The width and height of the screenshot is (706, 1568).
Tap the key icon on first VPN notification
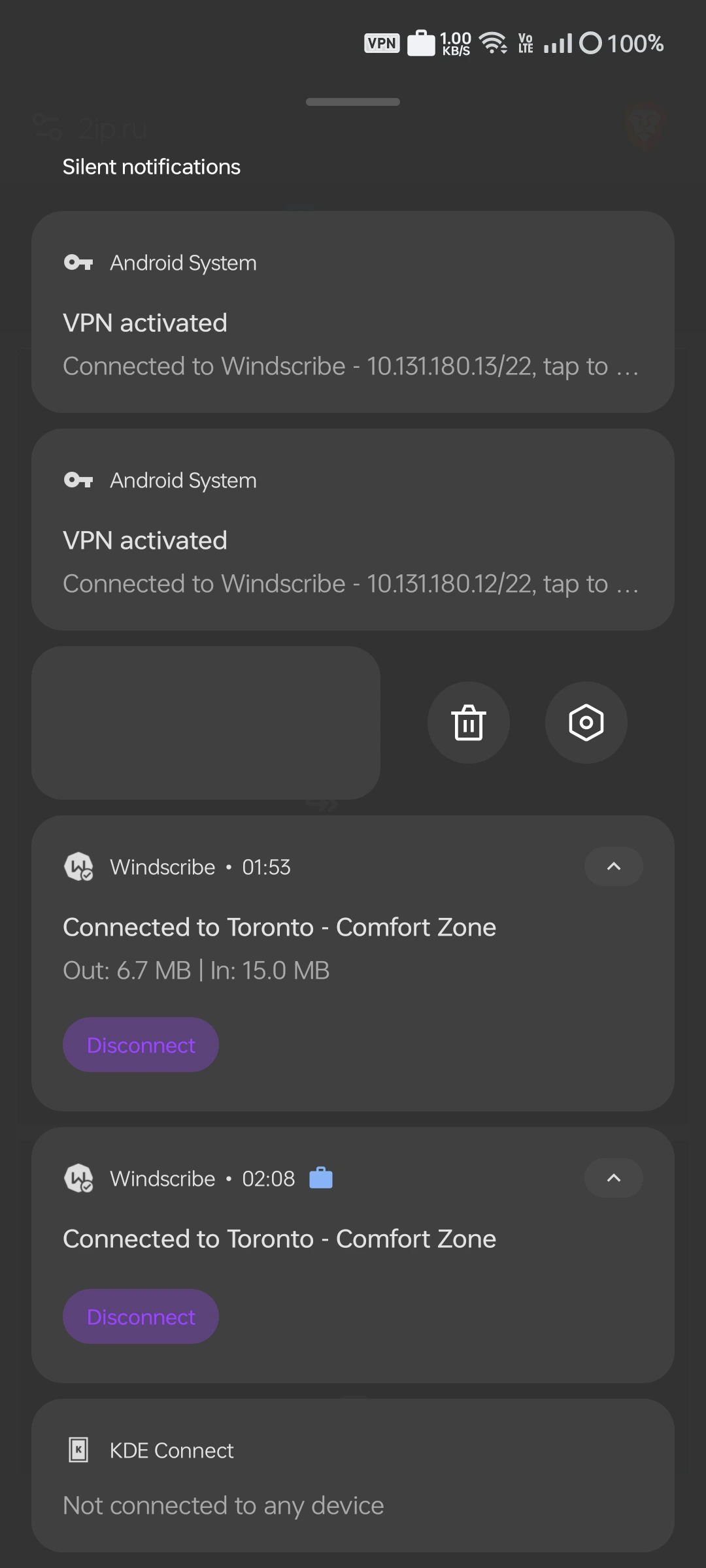click(x=78, y=263)
